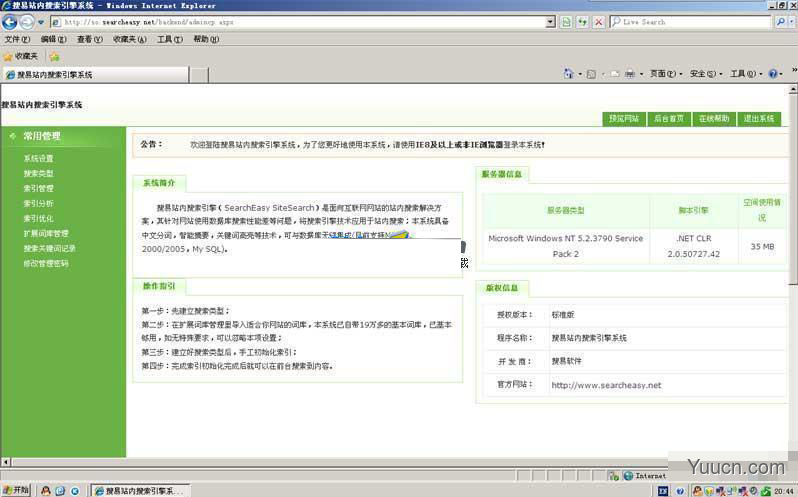Click the 退出系统 button
Screen dimensions: 798x497
[759, 119]
